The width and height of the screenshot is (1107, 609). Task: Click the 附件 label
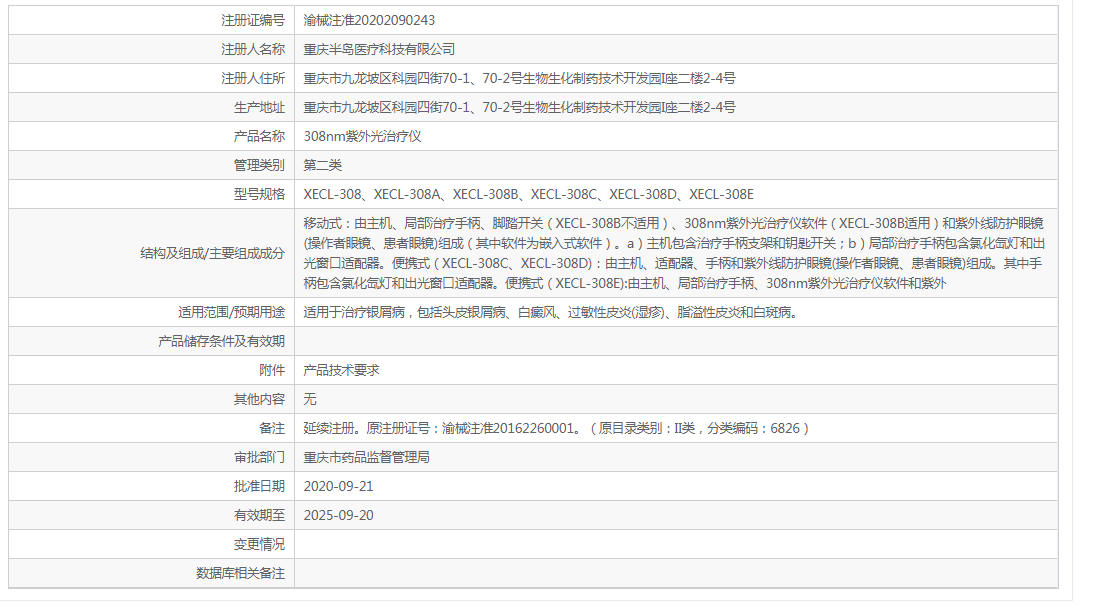coord(272,370)
